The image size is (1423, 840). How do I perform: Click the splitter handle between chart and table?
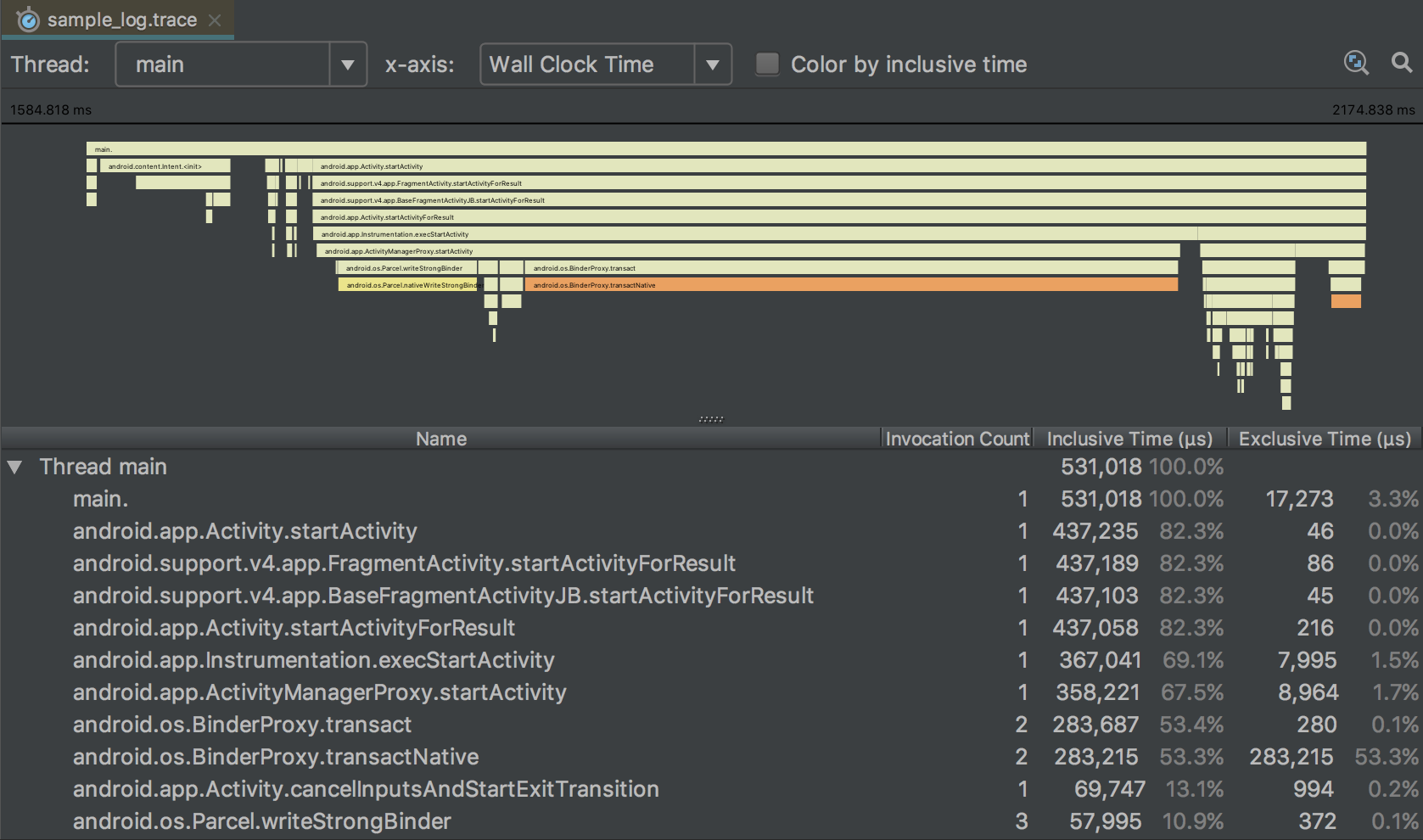[x=711, y=417]
